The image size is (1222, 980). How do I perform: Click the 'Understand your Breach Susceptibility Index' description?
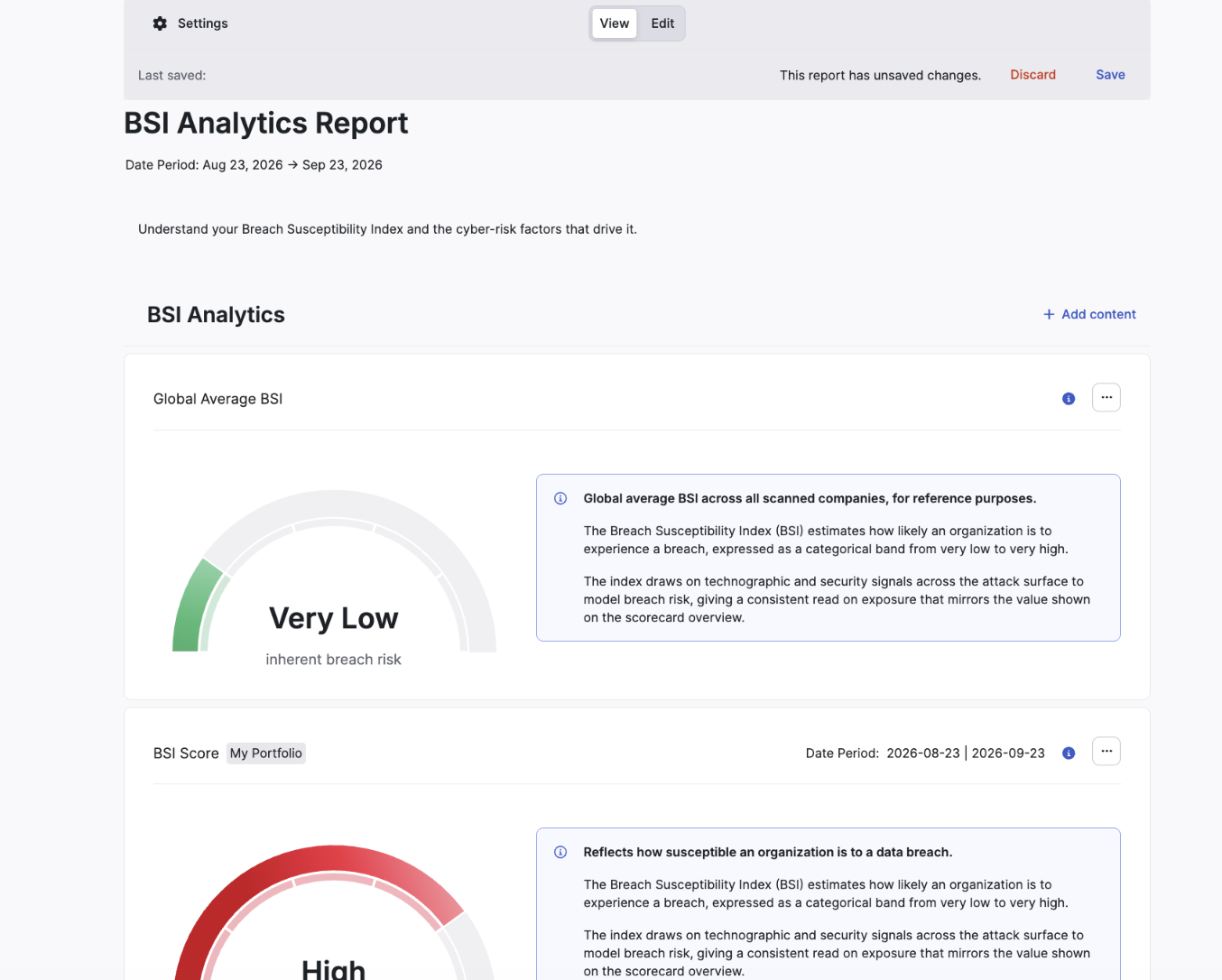point(387,229)
